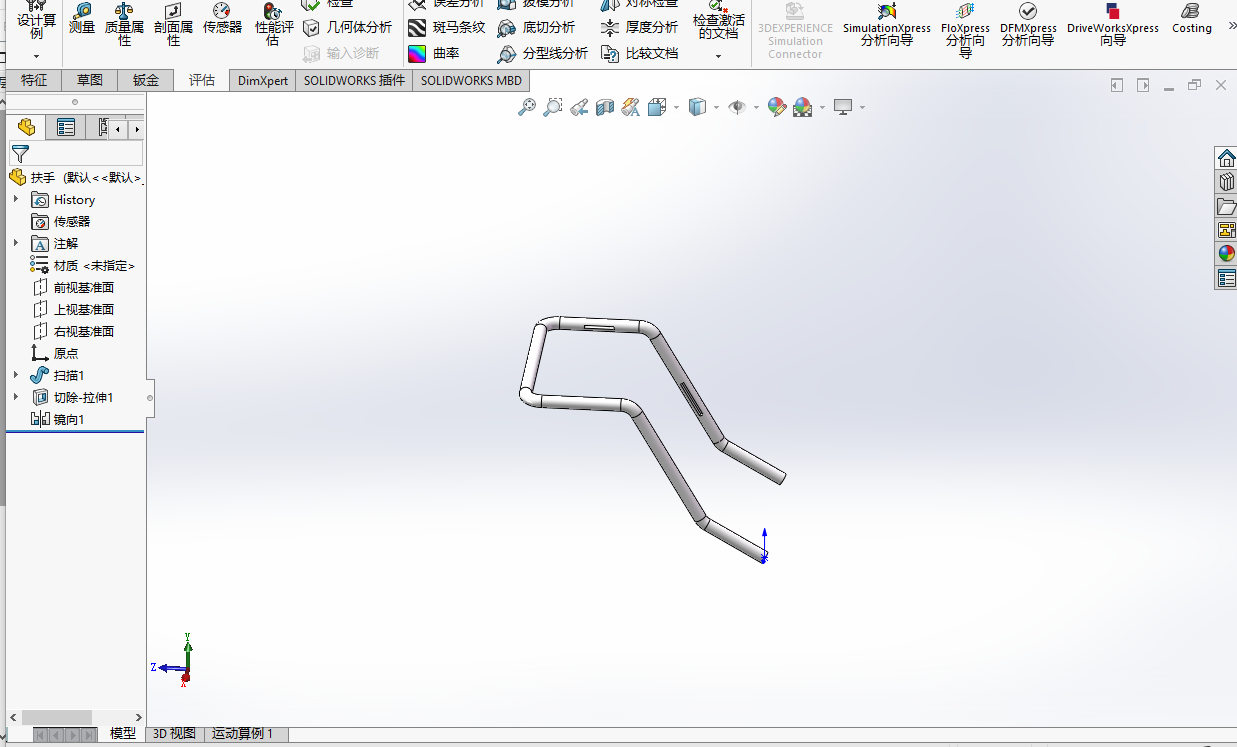Expand the 注解 annotations folder

(x=16, y=243)
